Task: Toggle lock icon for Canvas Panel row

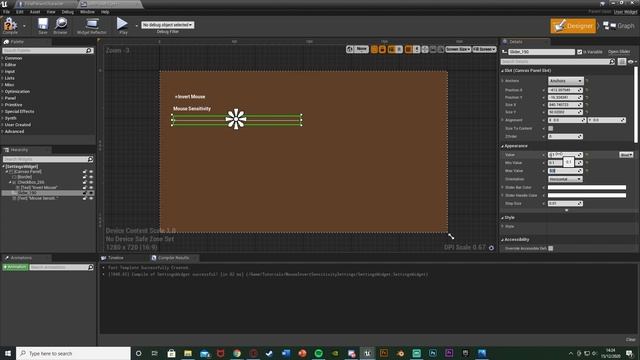Action: pyautogui.click(x=85, y=172)
